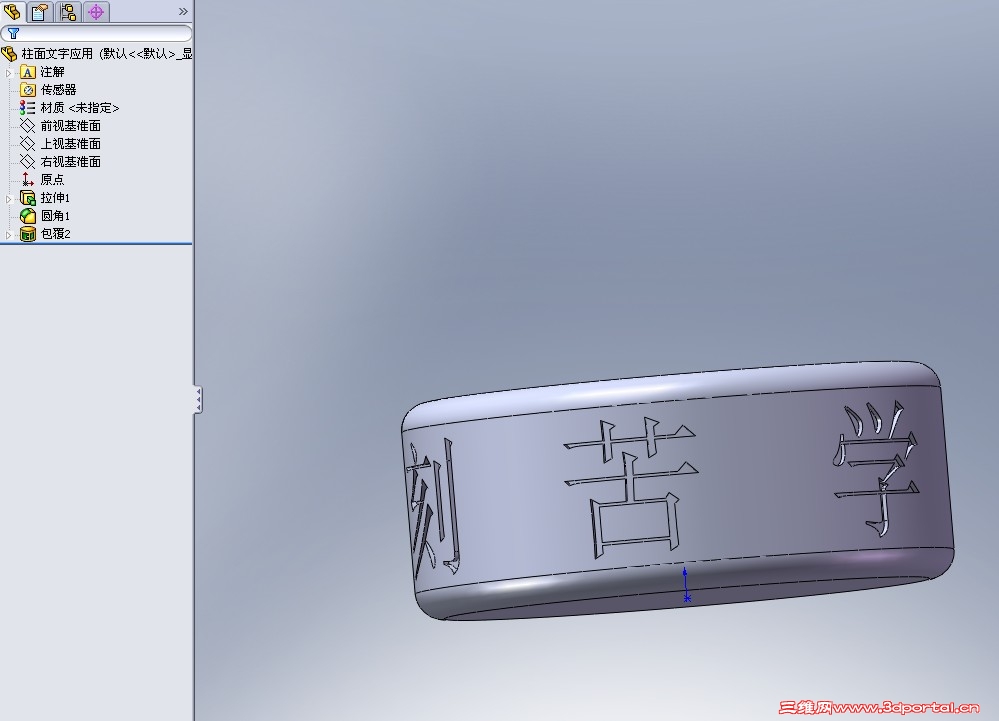Click the 包覆2 wrap feature icon
This screenshot has width=999, height=721.
[x=27, y=234]
